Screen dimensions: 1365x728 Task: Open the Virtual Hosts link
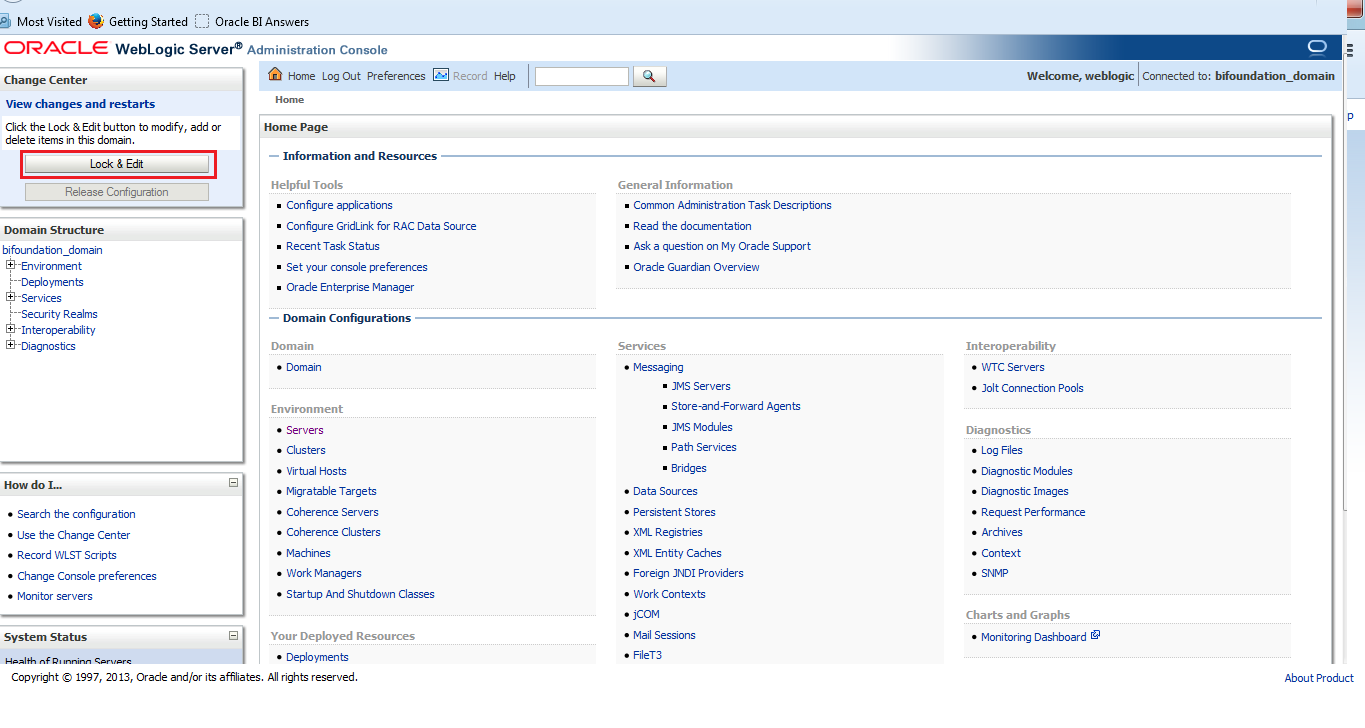click(x=316, y=471)
